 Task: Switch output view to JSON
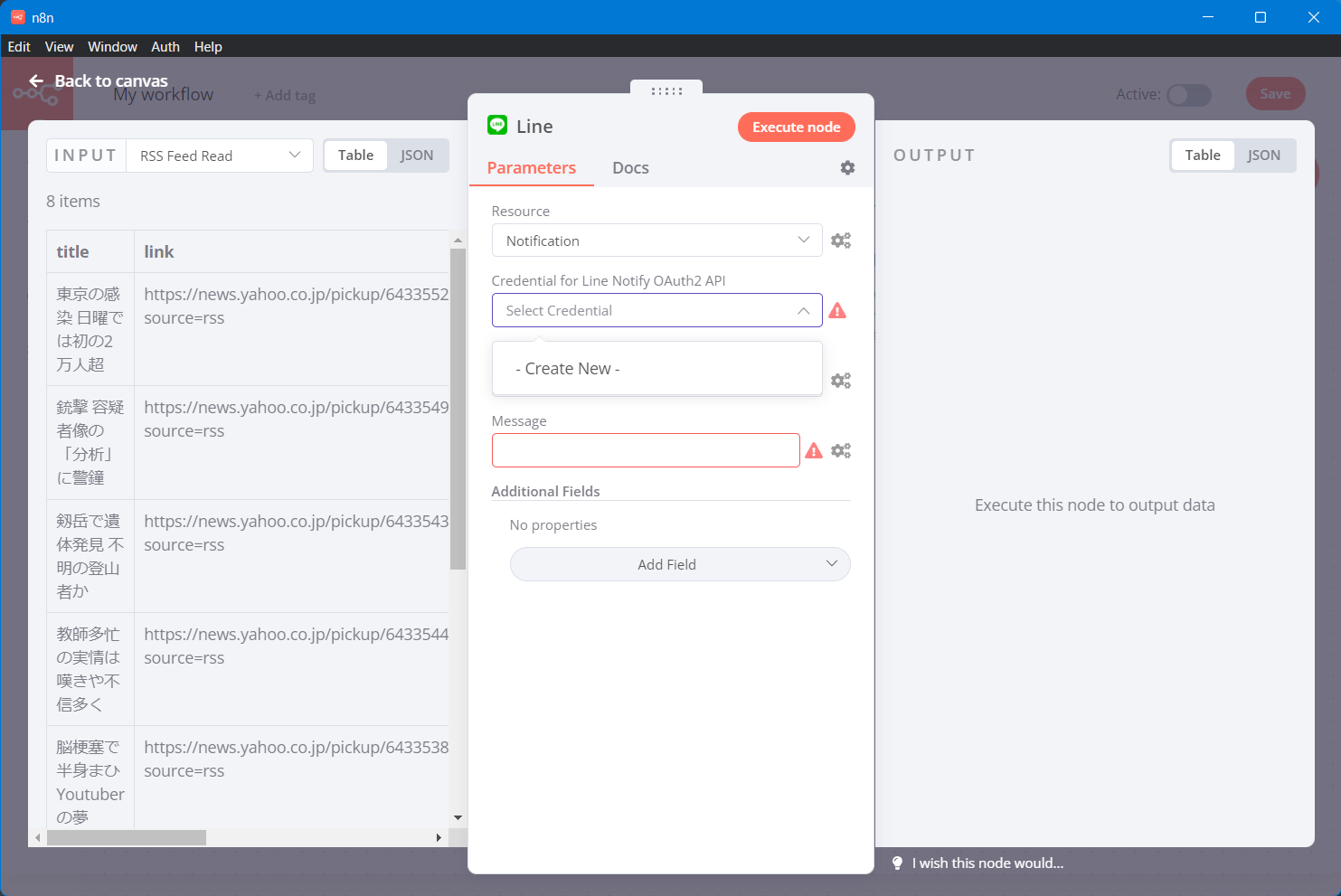tap(1263, 156)
